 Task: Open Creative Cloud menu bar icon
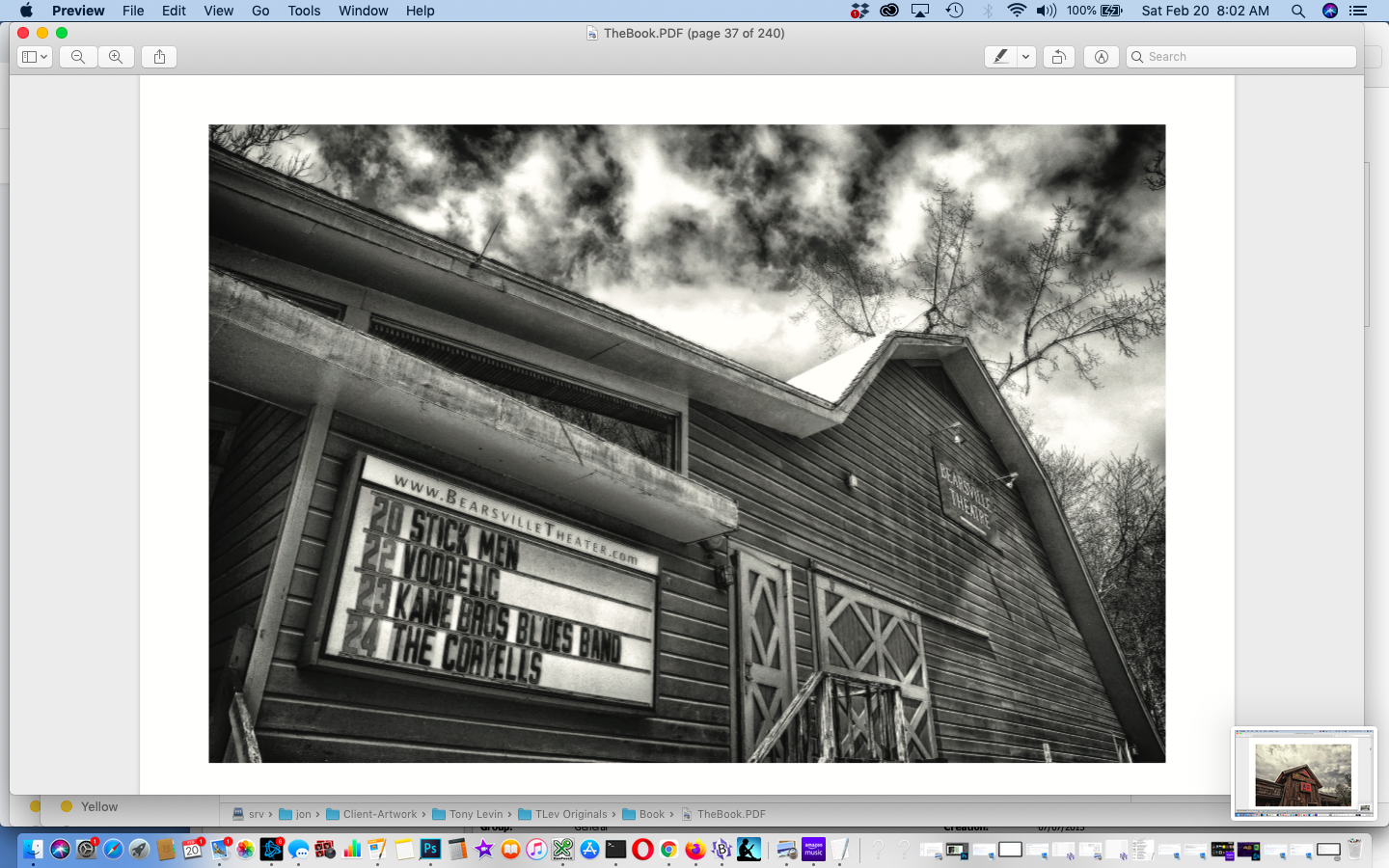pyautogui.click(x=889, y=11)
